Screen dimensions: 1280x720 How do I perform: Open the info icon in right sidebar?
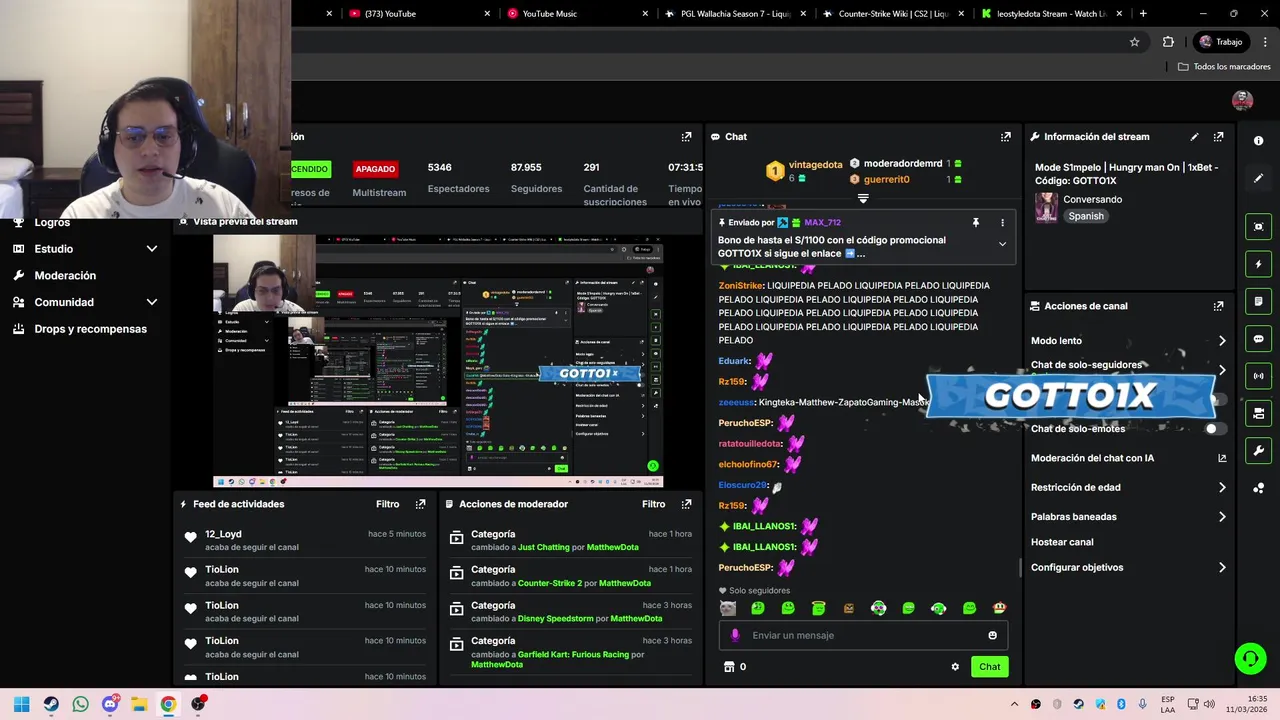coord(1258,141)
